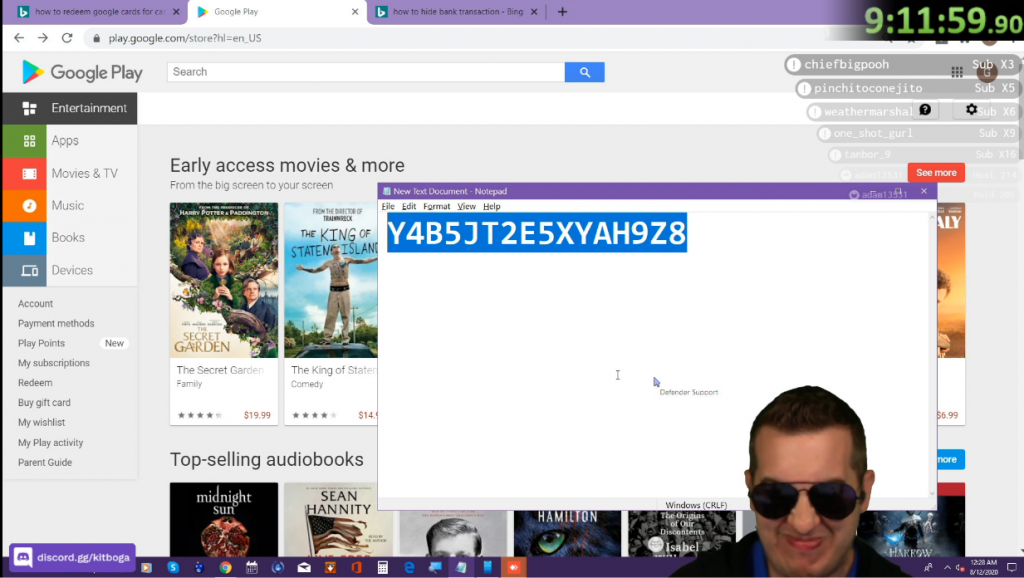Click Buy gift card
Viewport: 1024px width, 578px height.
pyautogui.click(x=44, y=403)
